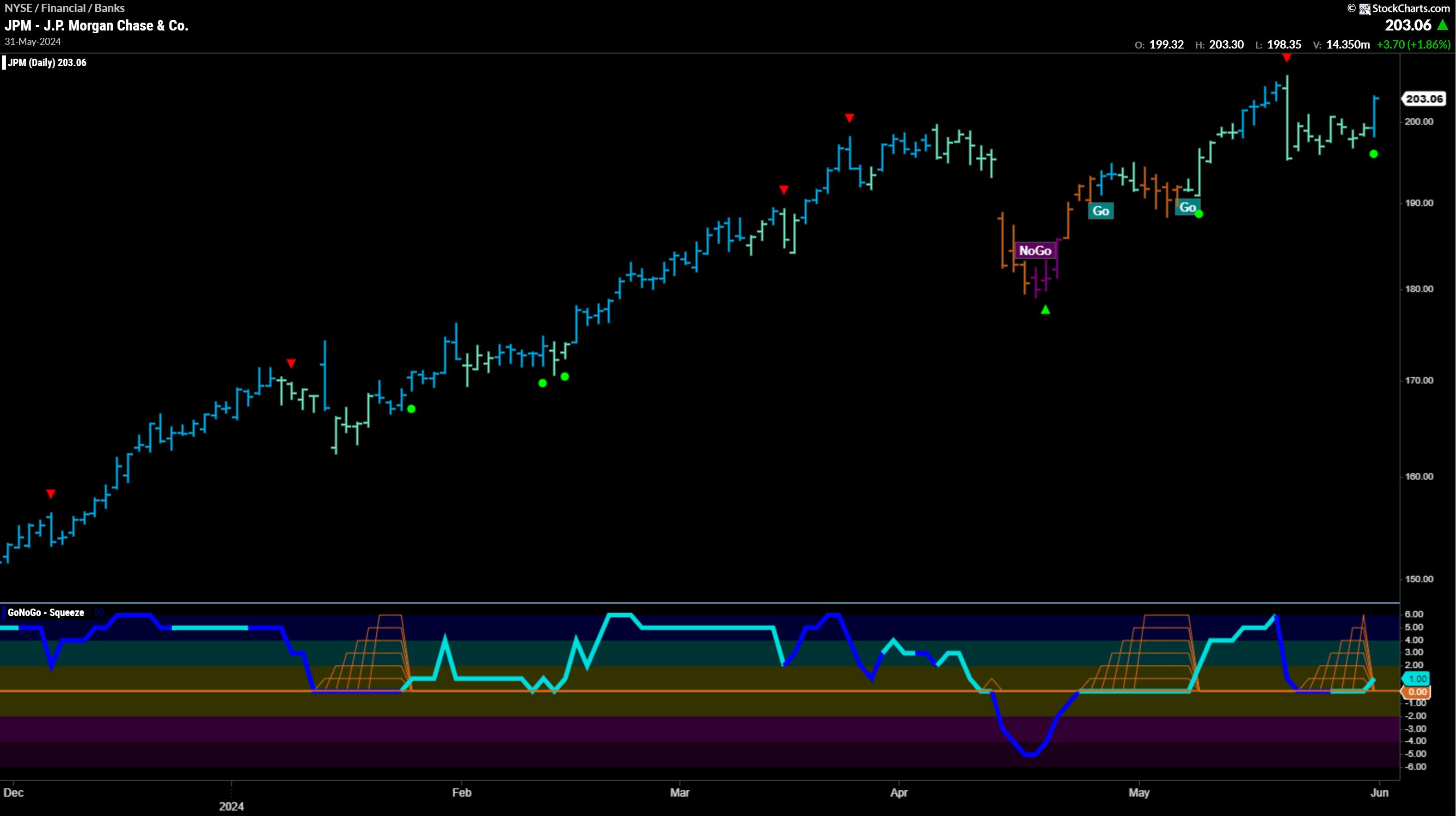
Task: Click the red down-triangle in mid January
Action: [x=291, y=363]
